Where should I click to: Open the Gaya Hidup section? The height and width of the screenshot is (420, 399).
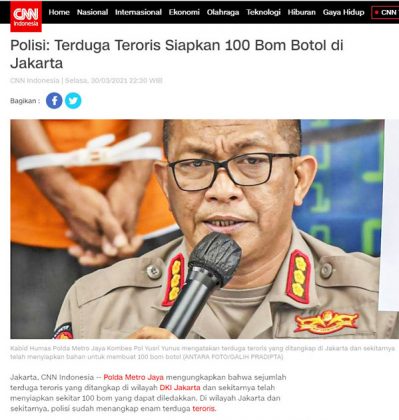343,12
